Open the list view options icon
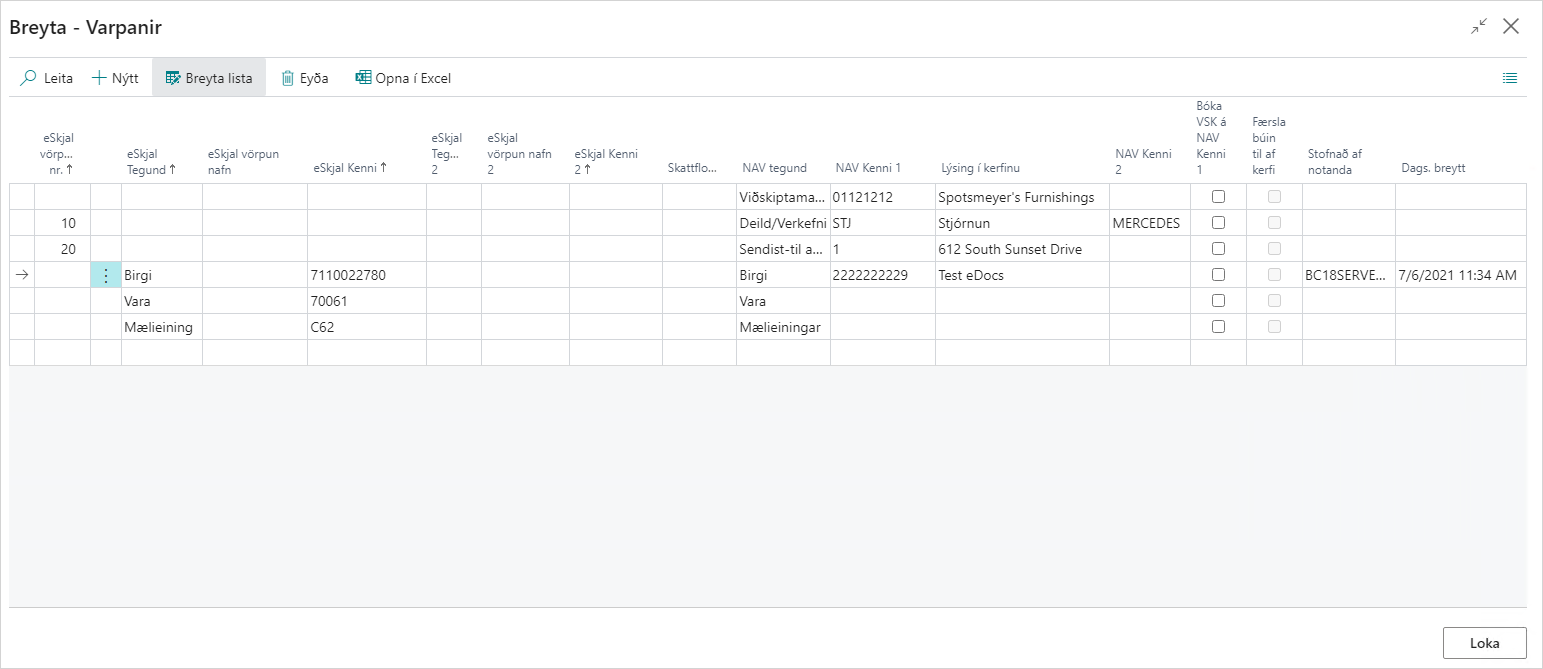This screenshot has height=669, width=1543. pyautogui.click(x=1510, y=78)
